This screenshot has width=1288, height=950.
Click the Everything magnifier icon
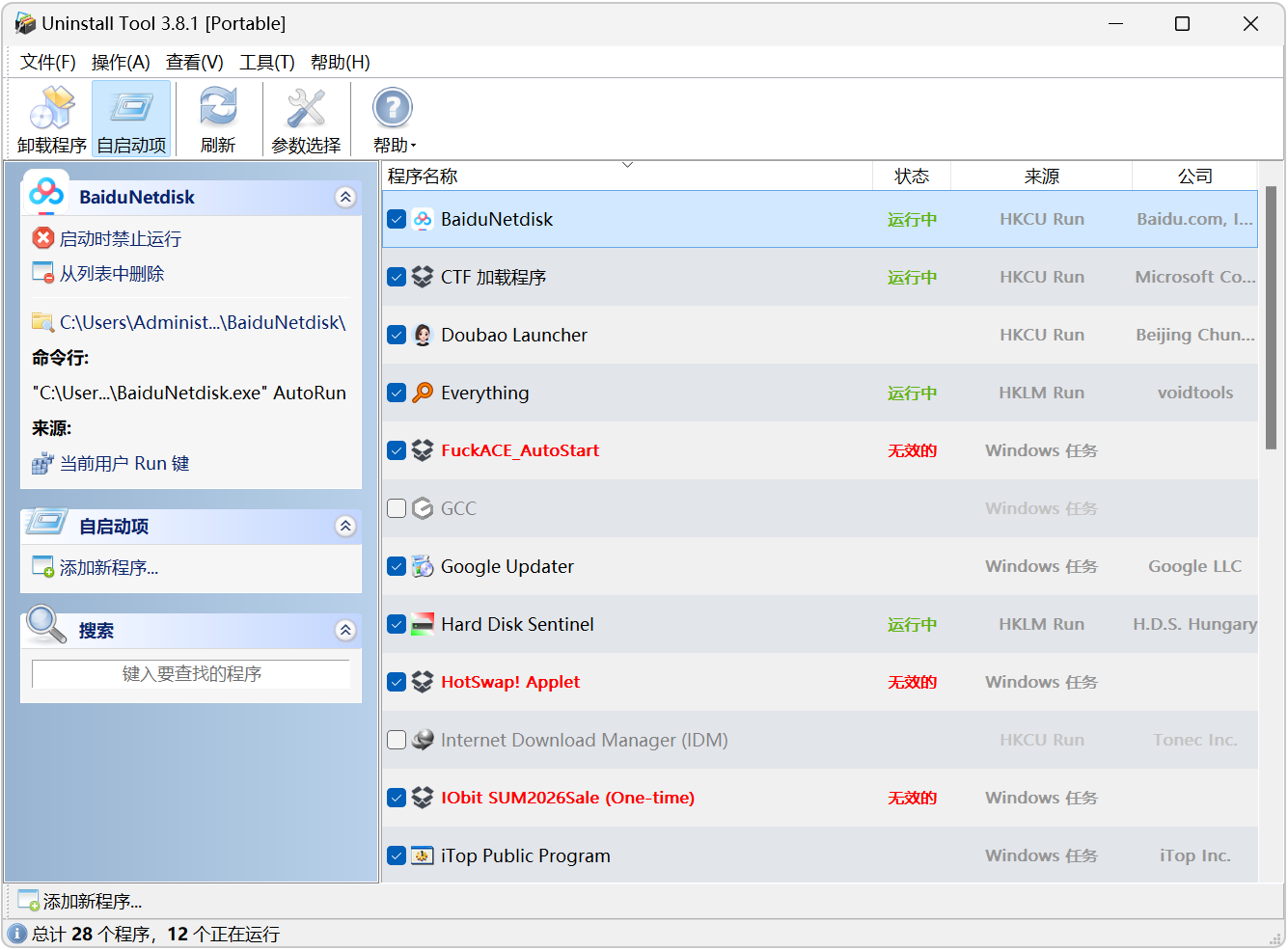pyautogui.click(x=423, y=393)
